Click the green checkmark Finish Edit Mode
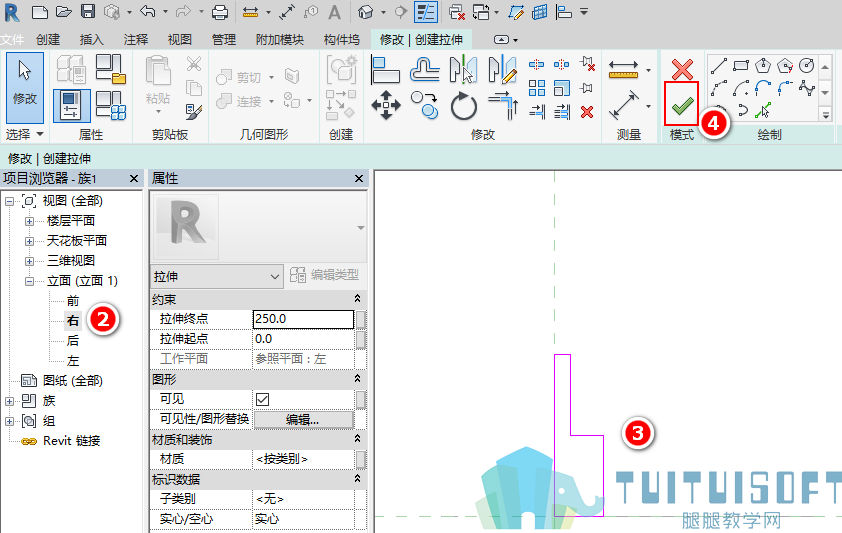The width and height of the screenshot is (842, 533). 681,106
